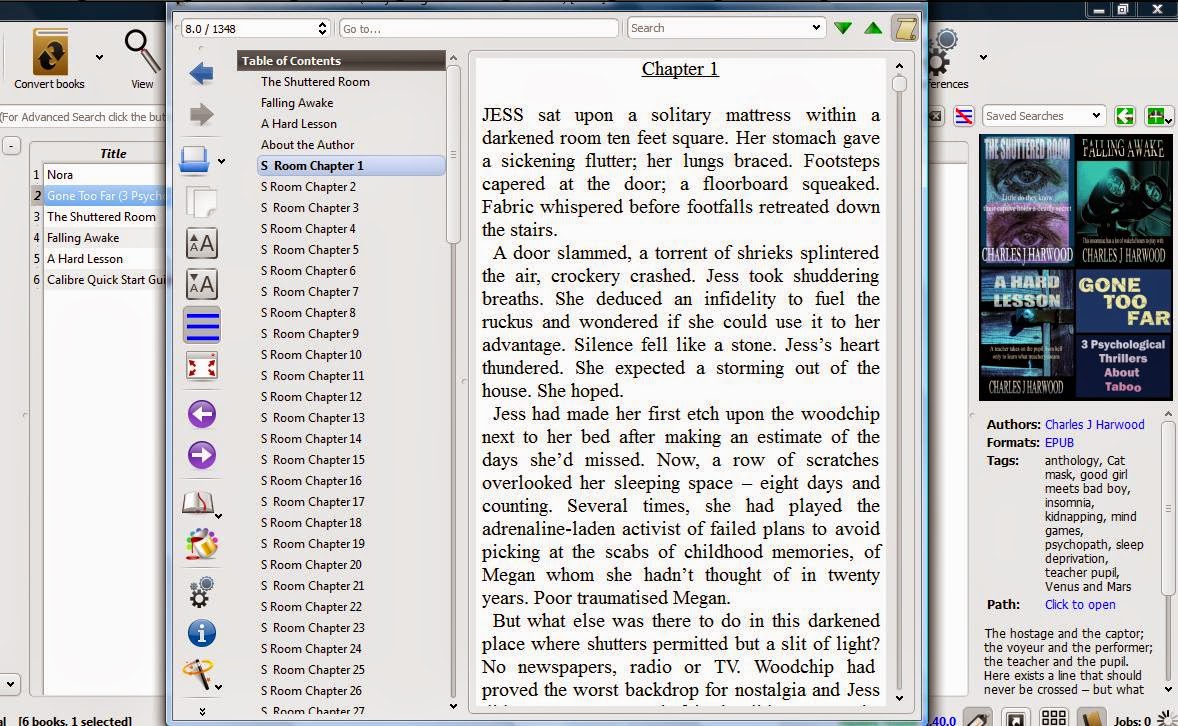
Task: Click the page position spinner arrows
Action: pyautogui.click(x=322, y=29)
